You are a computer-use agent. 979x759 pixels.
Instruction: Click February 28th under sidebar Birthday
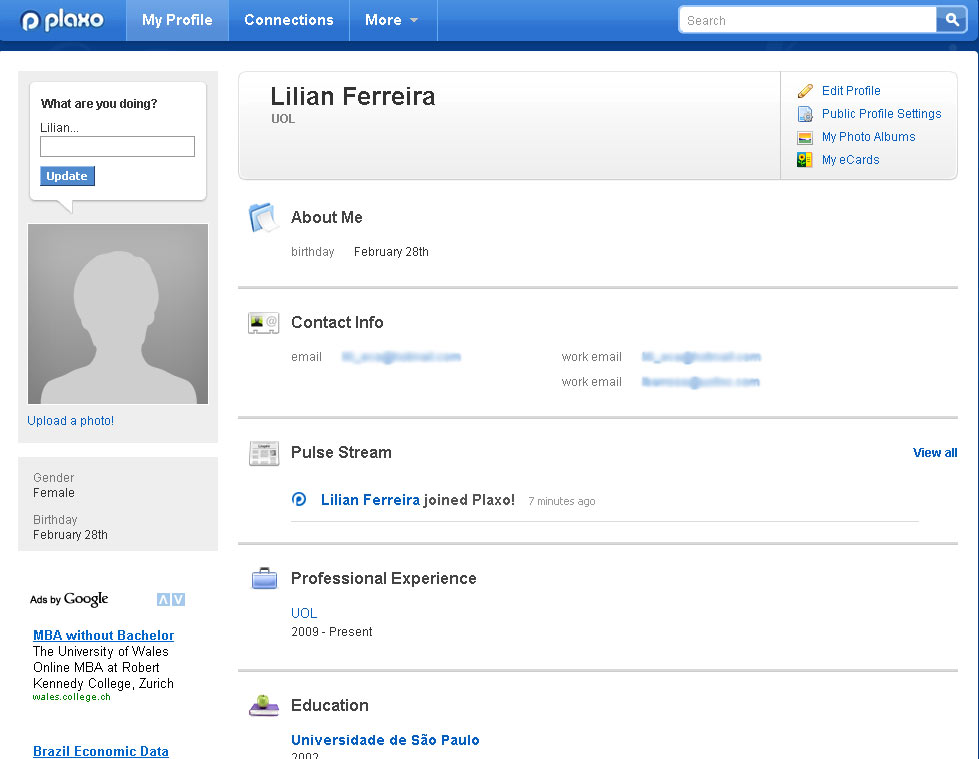tap(71, 534)
